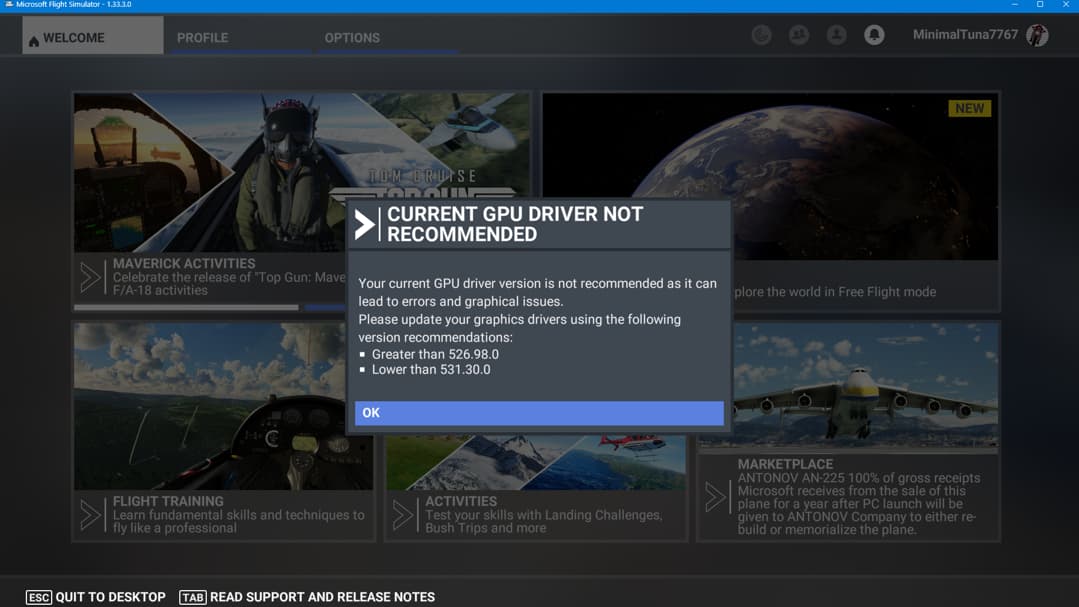Maximize the Flight Simulator window

click(x=1040, y=4)
